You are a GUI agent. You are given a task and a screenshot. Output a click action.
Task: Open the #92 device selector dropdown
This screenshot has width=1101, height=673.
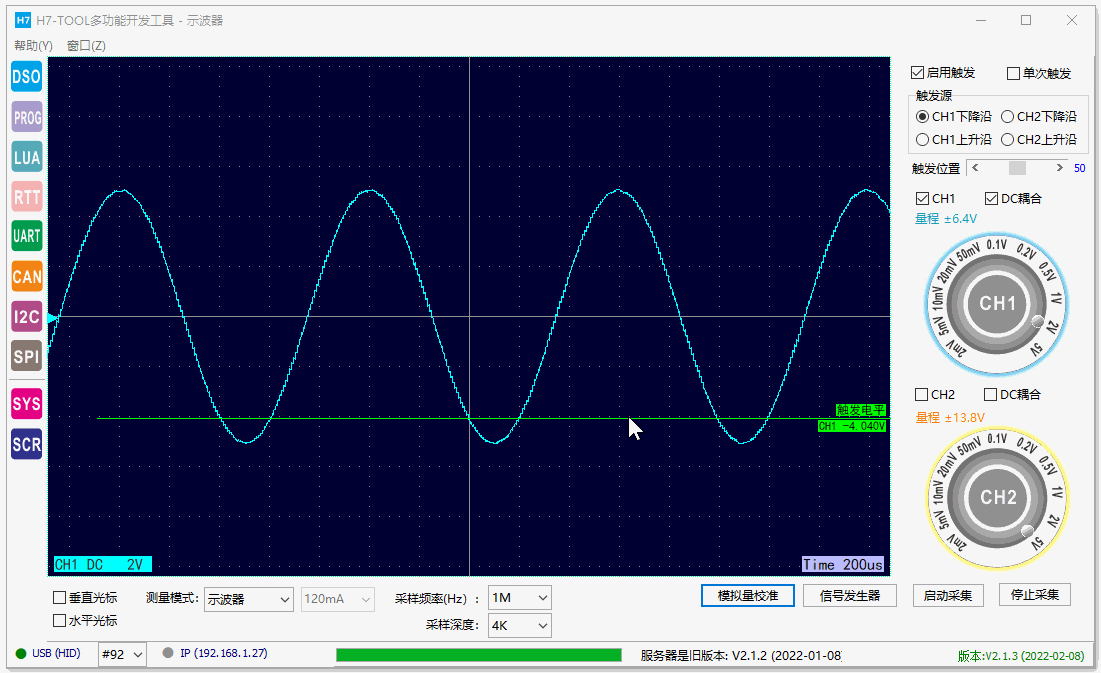(x=122, y=654)
